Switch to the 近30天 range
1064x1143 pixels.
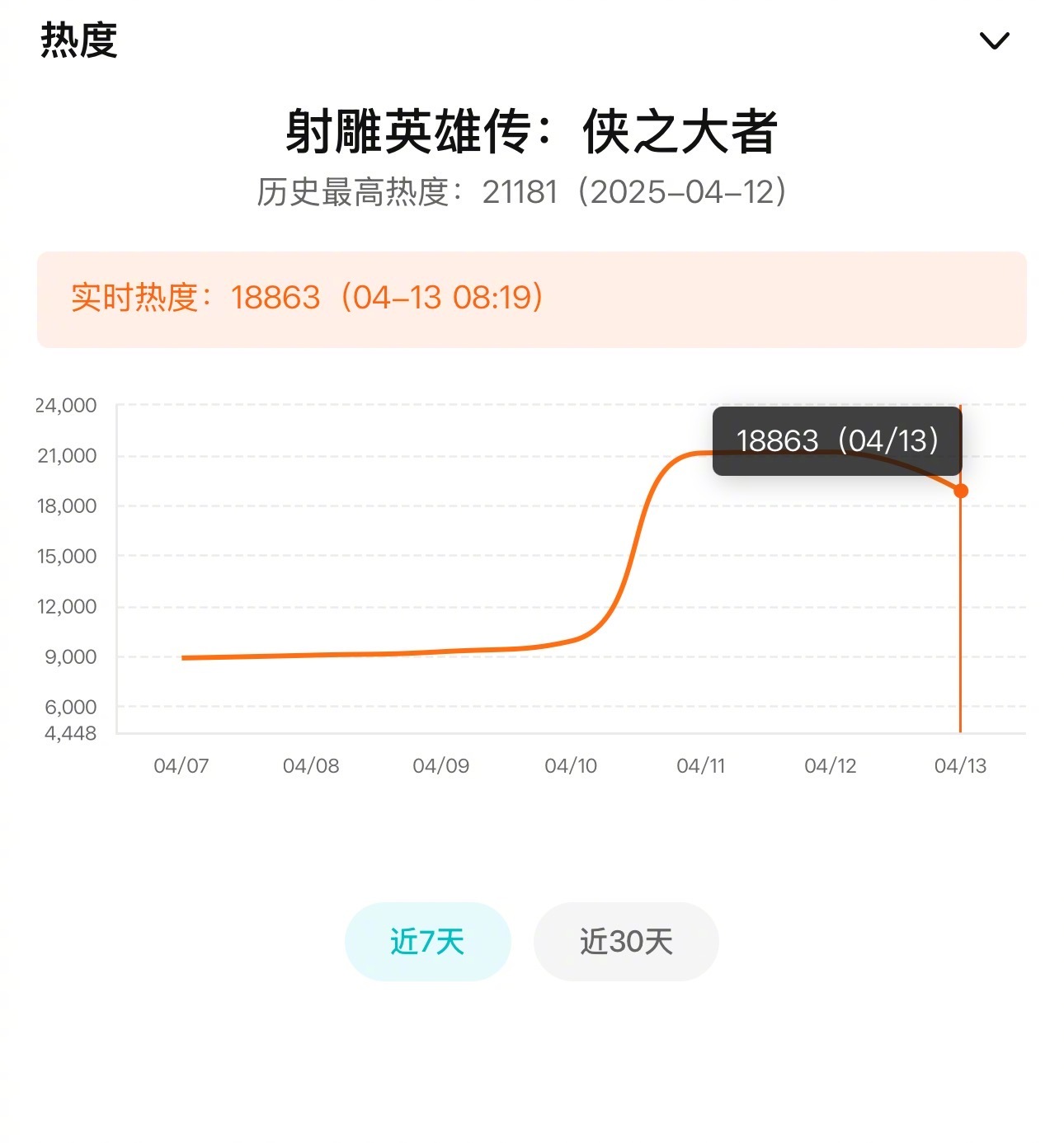click(x=626, y=941)
